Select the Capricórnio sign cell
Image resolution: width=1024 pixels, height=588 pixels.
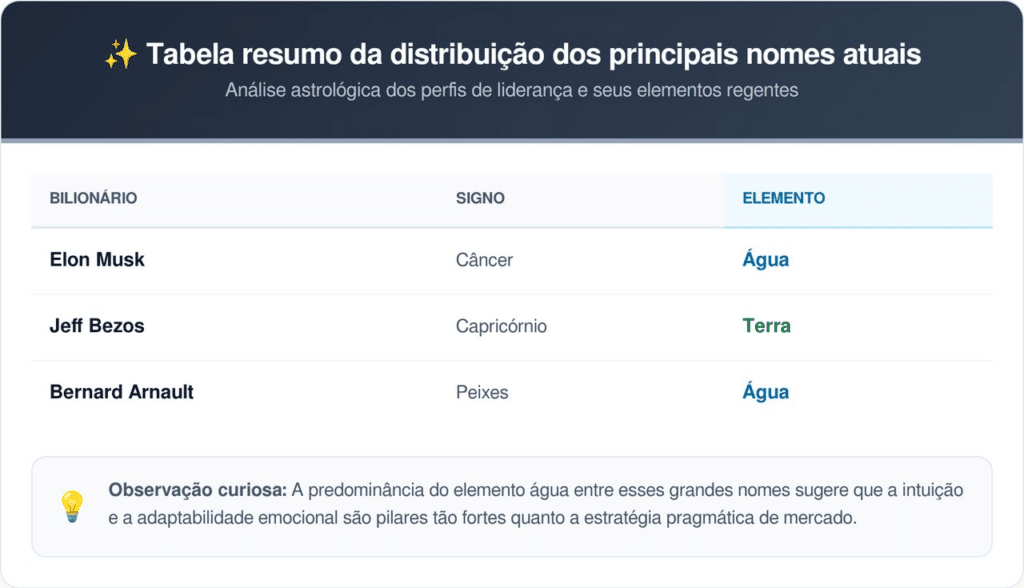coord(501,326)
